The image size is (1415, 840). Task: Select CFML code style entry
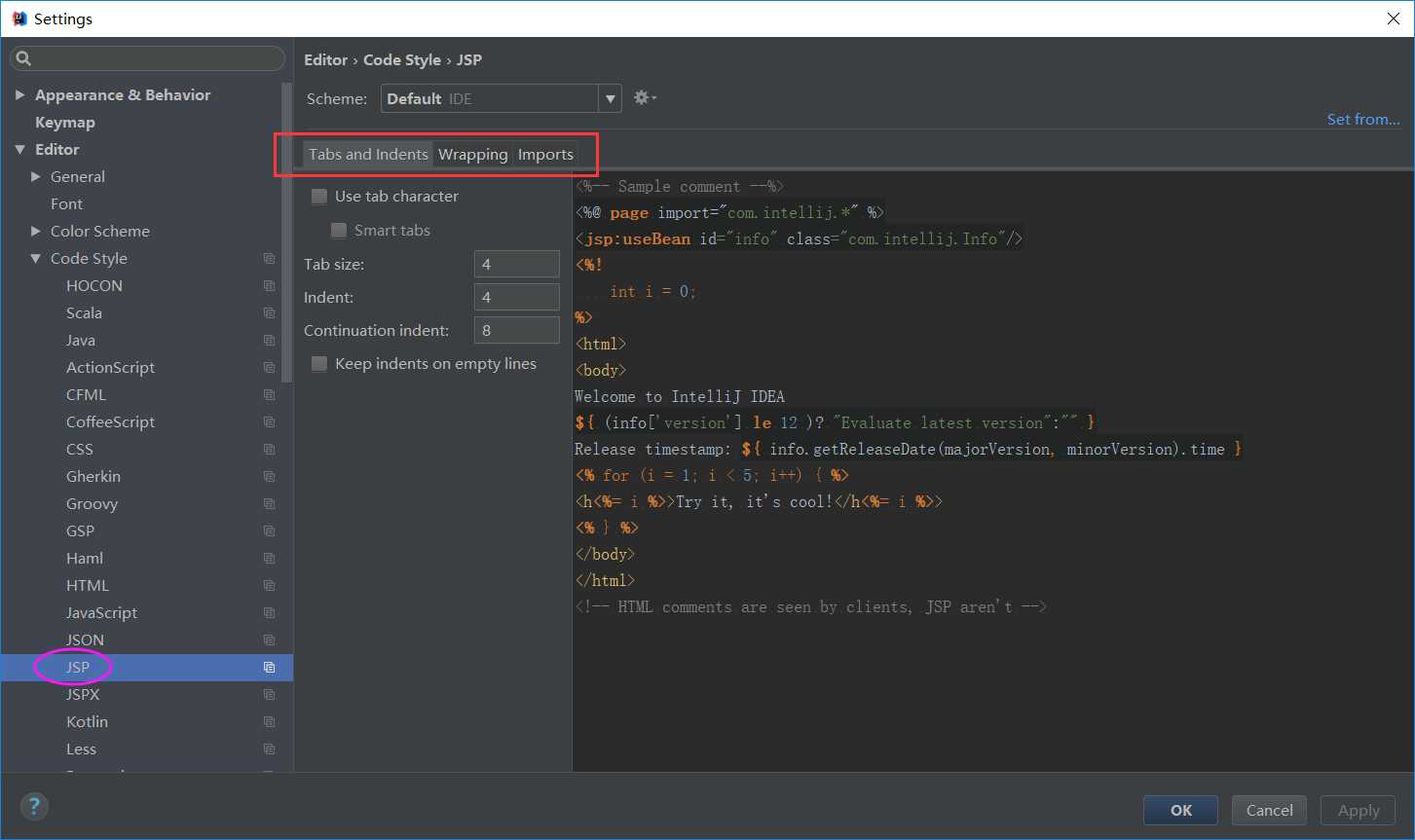click(86, 395)
